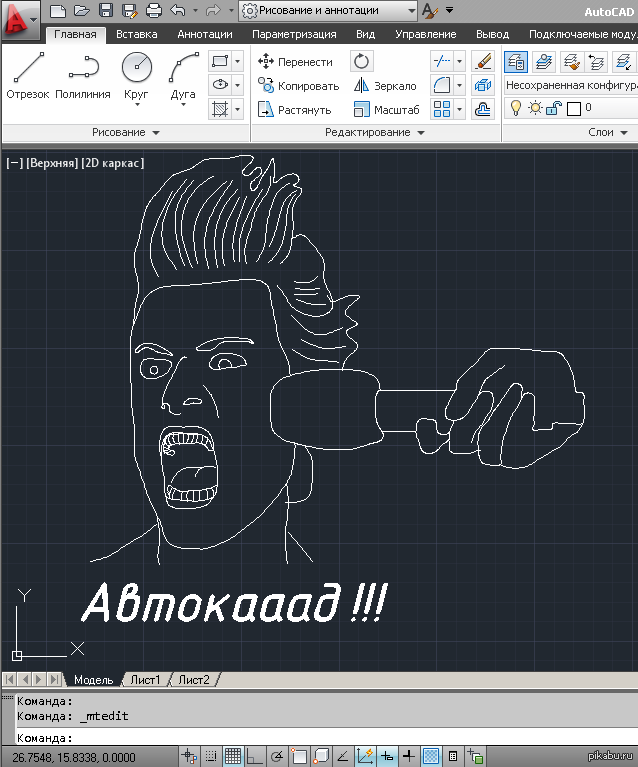Click the Array tool icon
This screenshot has width=638, height=767.
[442, 109]
